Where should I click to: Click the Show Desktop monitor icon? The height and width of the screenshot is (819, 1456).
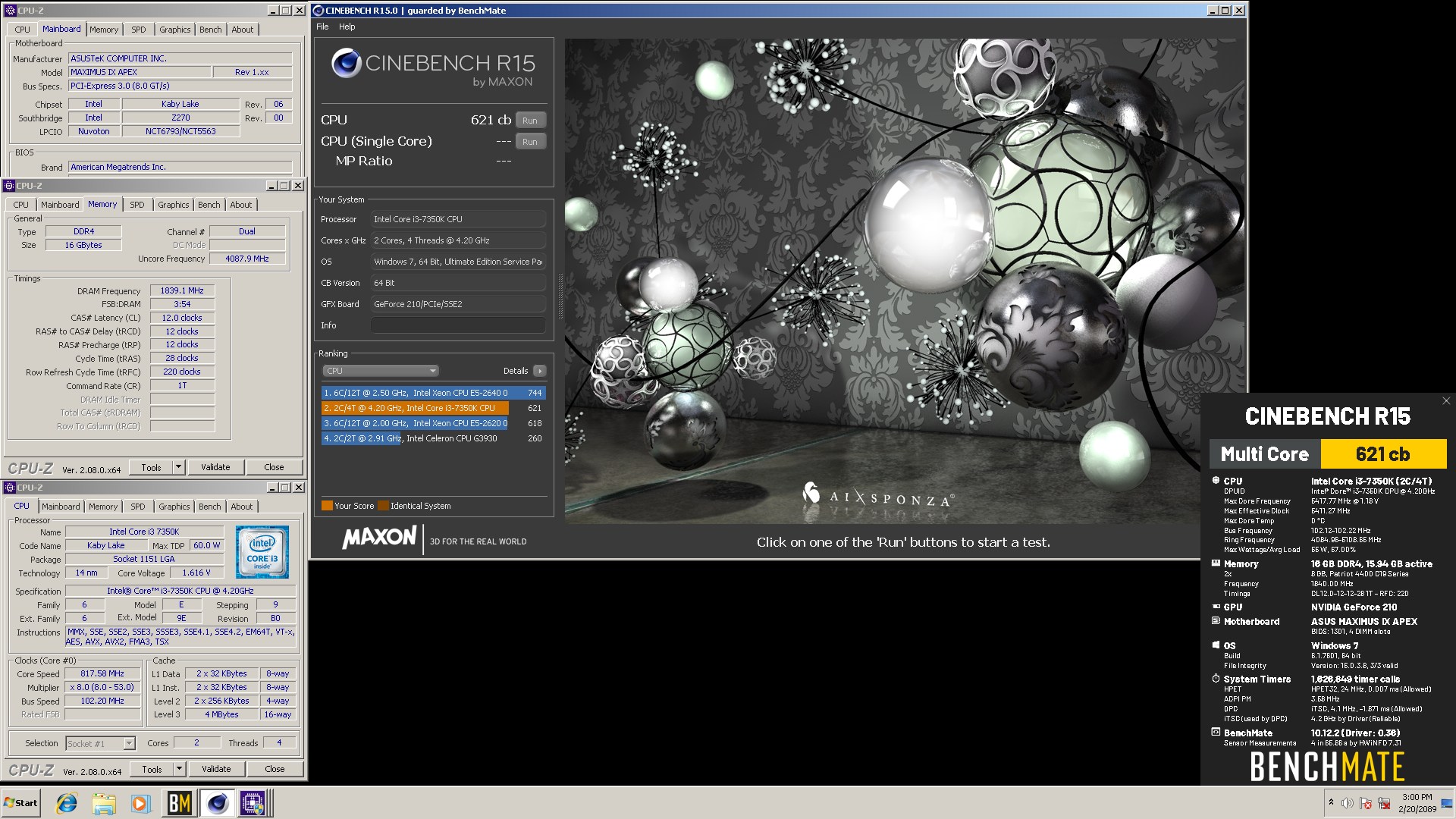point(1446,803)
